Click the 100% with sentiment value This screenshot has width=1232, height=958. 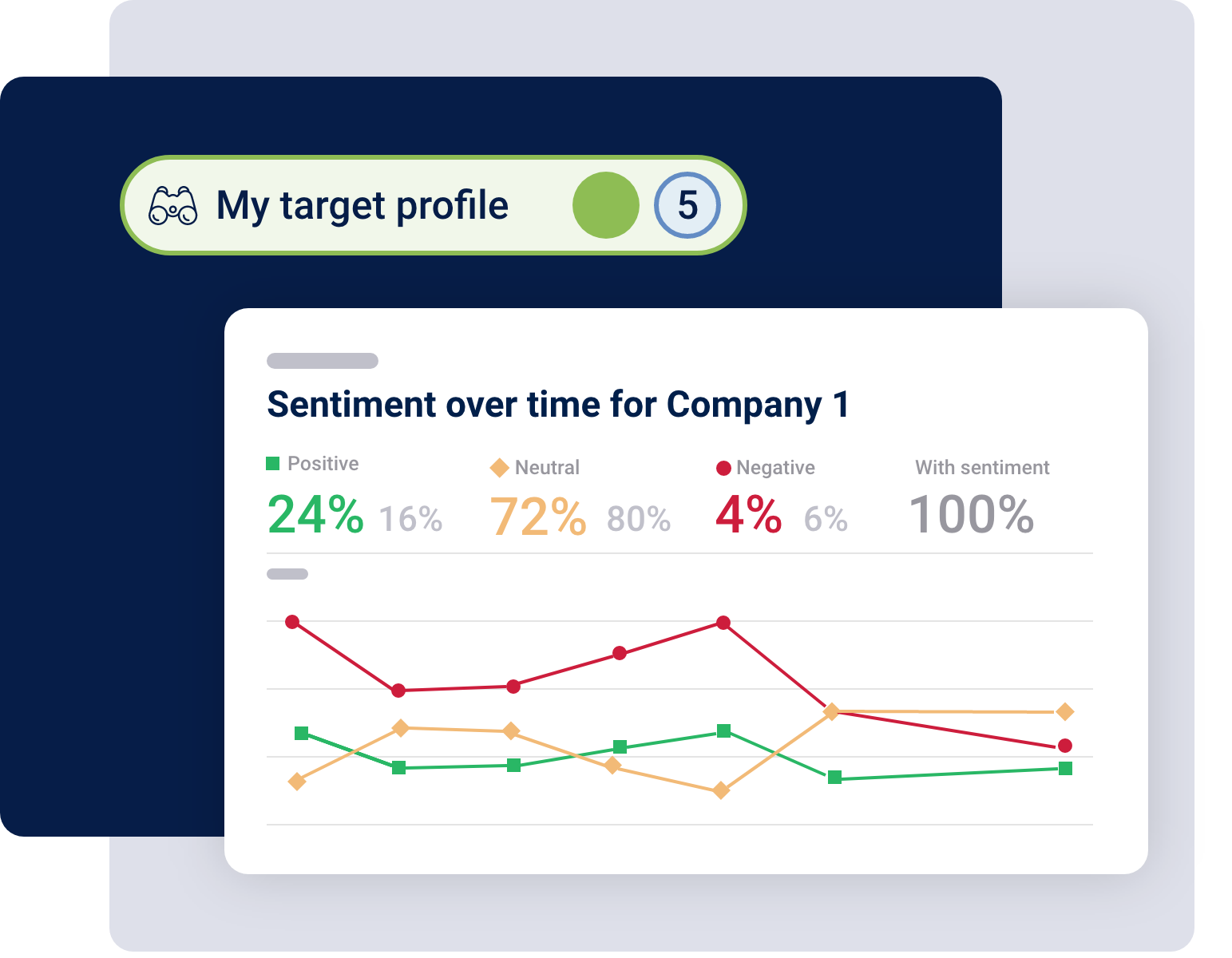(x=972, y=515)
